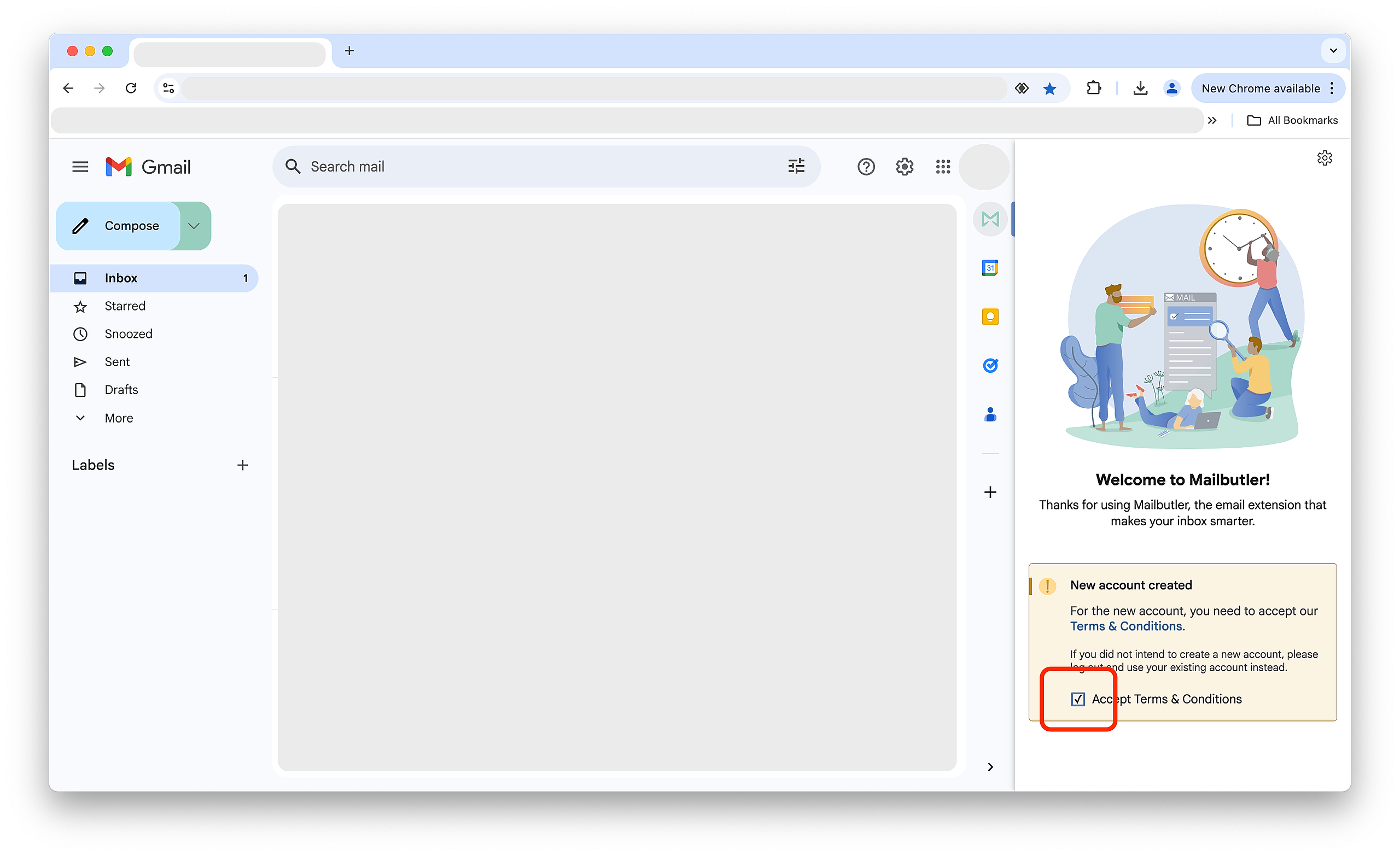Bookmark this page star icon
This screenshot has height=856, width=1400.
(1049, 88)
